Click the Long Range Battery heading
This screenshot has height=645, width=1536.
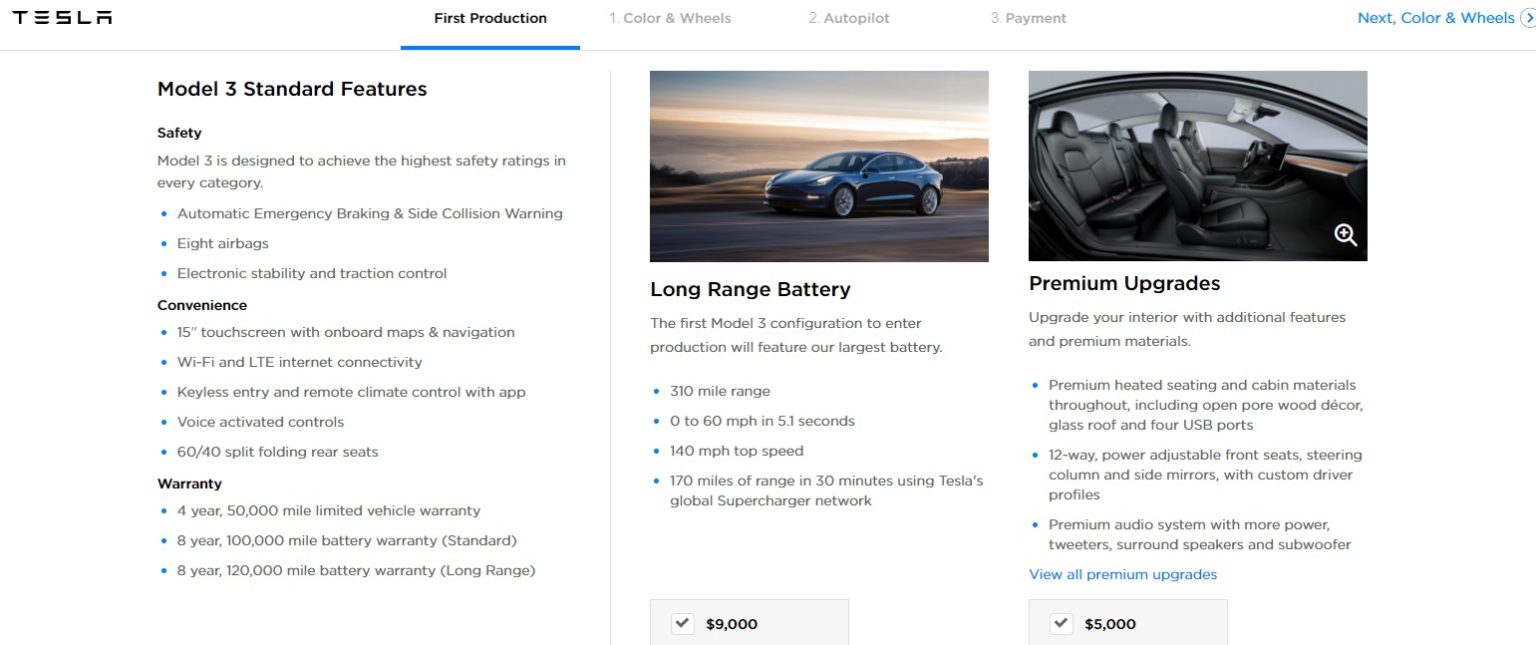[x=750, y=289]
